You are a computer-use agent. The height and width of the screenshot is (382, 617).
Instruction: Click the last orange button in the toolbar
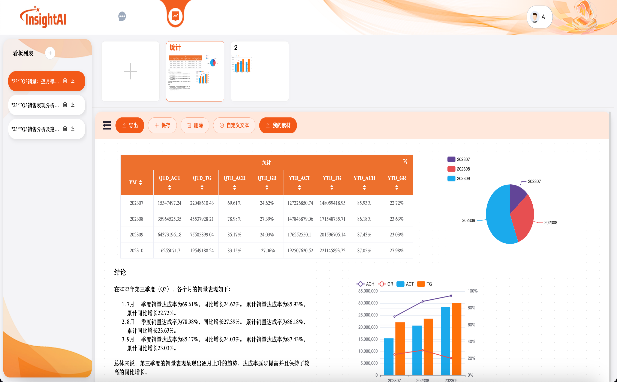pos(278,125)
